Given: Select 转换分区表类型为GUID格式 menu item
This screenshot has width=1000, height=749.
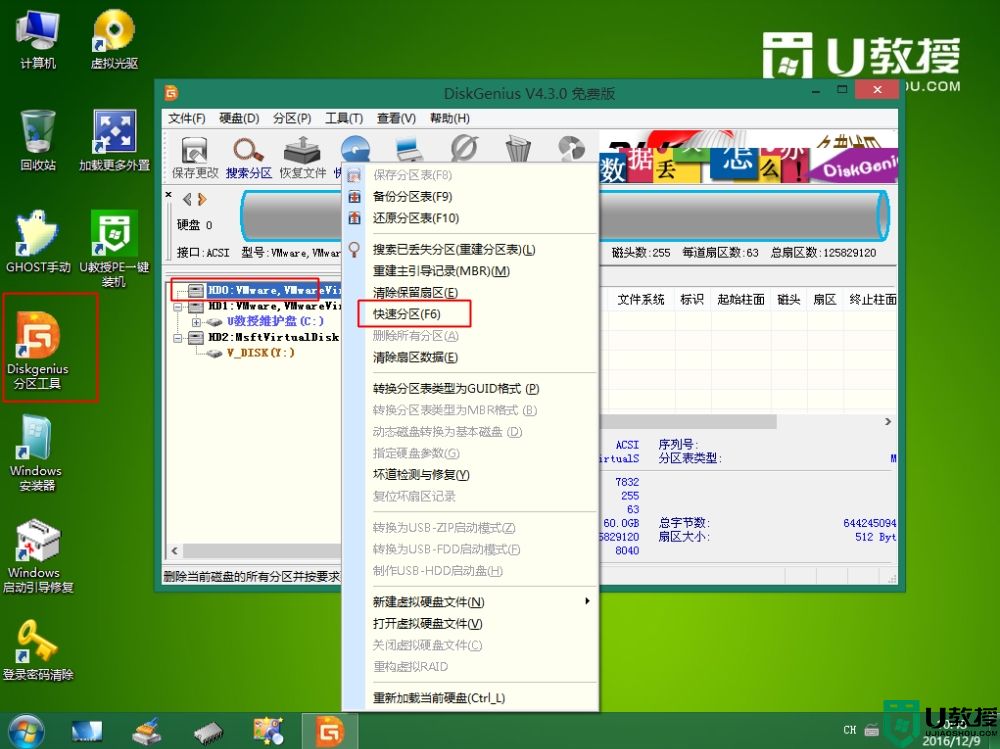Looking at the screenshot, I should (471, 389).
